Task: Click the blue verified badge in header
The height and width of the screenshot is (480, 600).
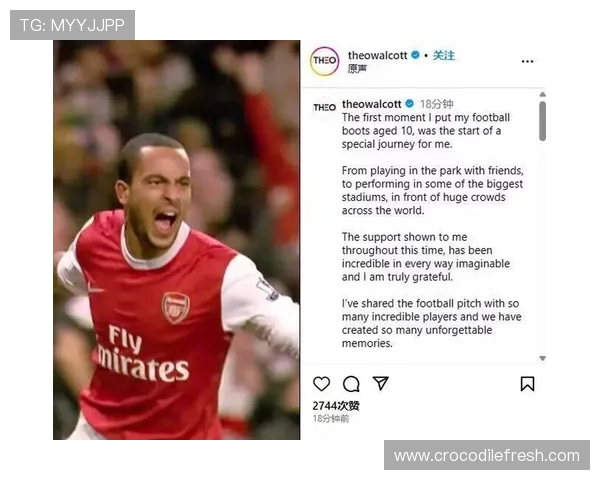Action: (415, 55)
